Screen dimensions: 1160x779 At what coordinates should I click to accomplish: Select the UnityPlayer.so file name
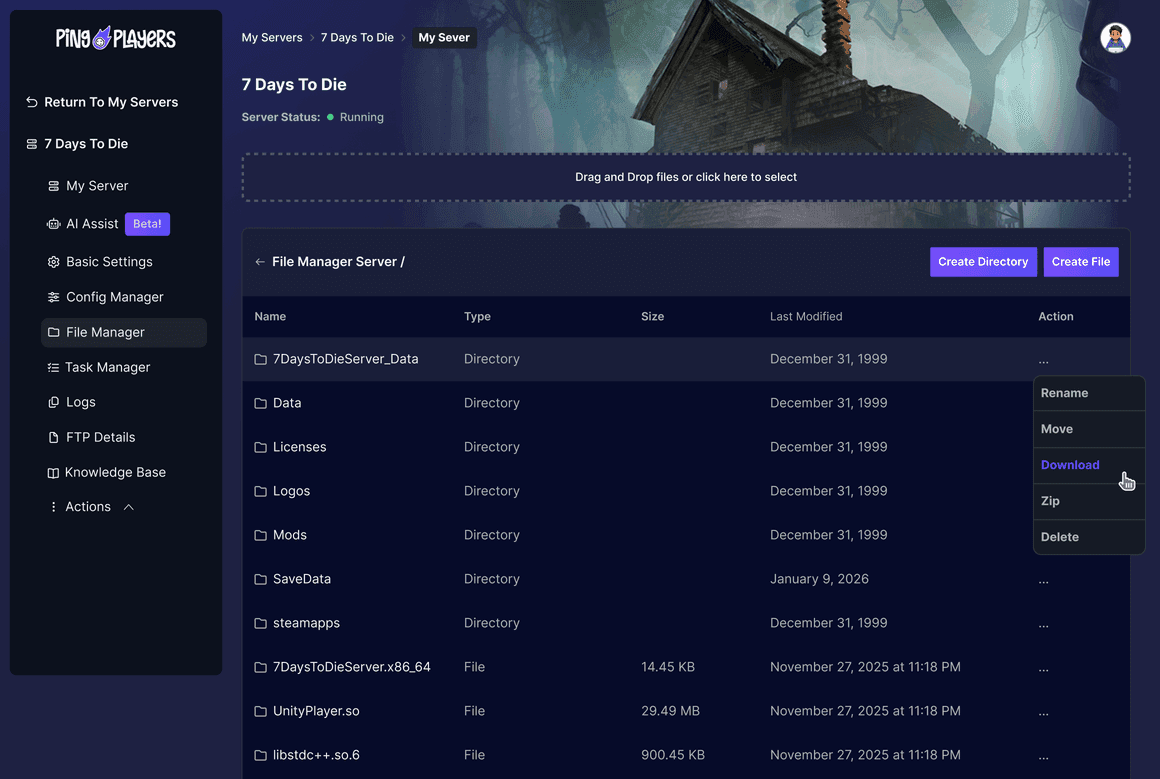(316, 711)
